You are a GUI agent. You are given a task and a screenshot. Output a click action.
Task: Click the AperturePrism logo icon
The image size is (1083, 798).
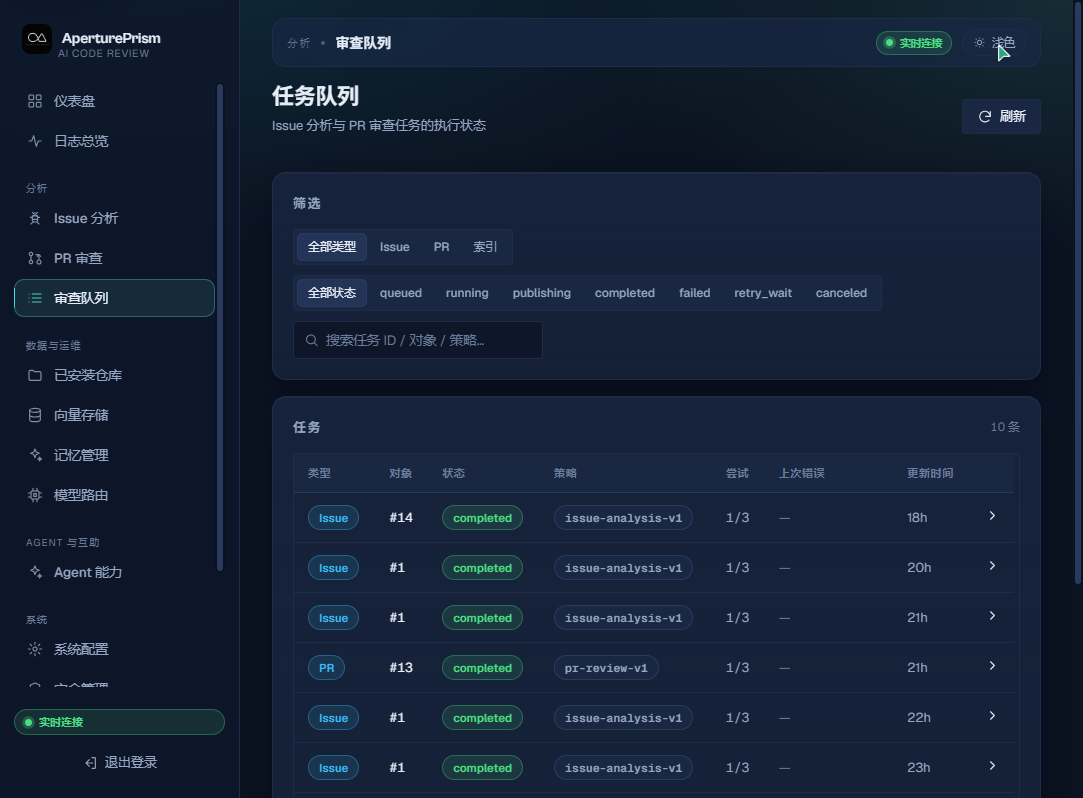(x=37, y=39)
